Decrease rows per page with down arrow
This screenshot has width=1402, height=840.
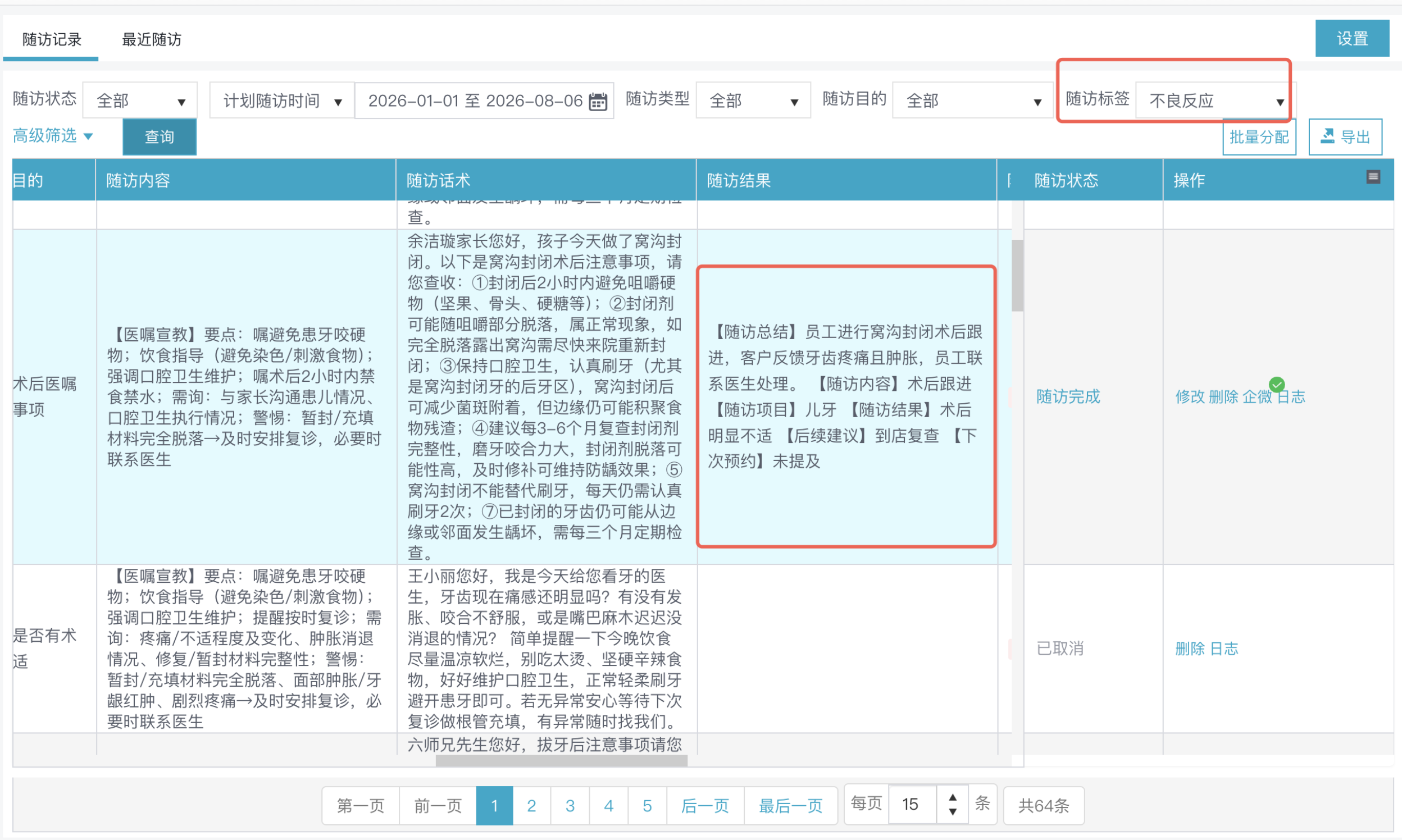(x=953, y=812)
